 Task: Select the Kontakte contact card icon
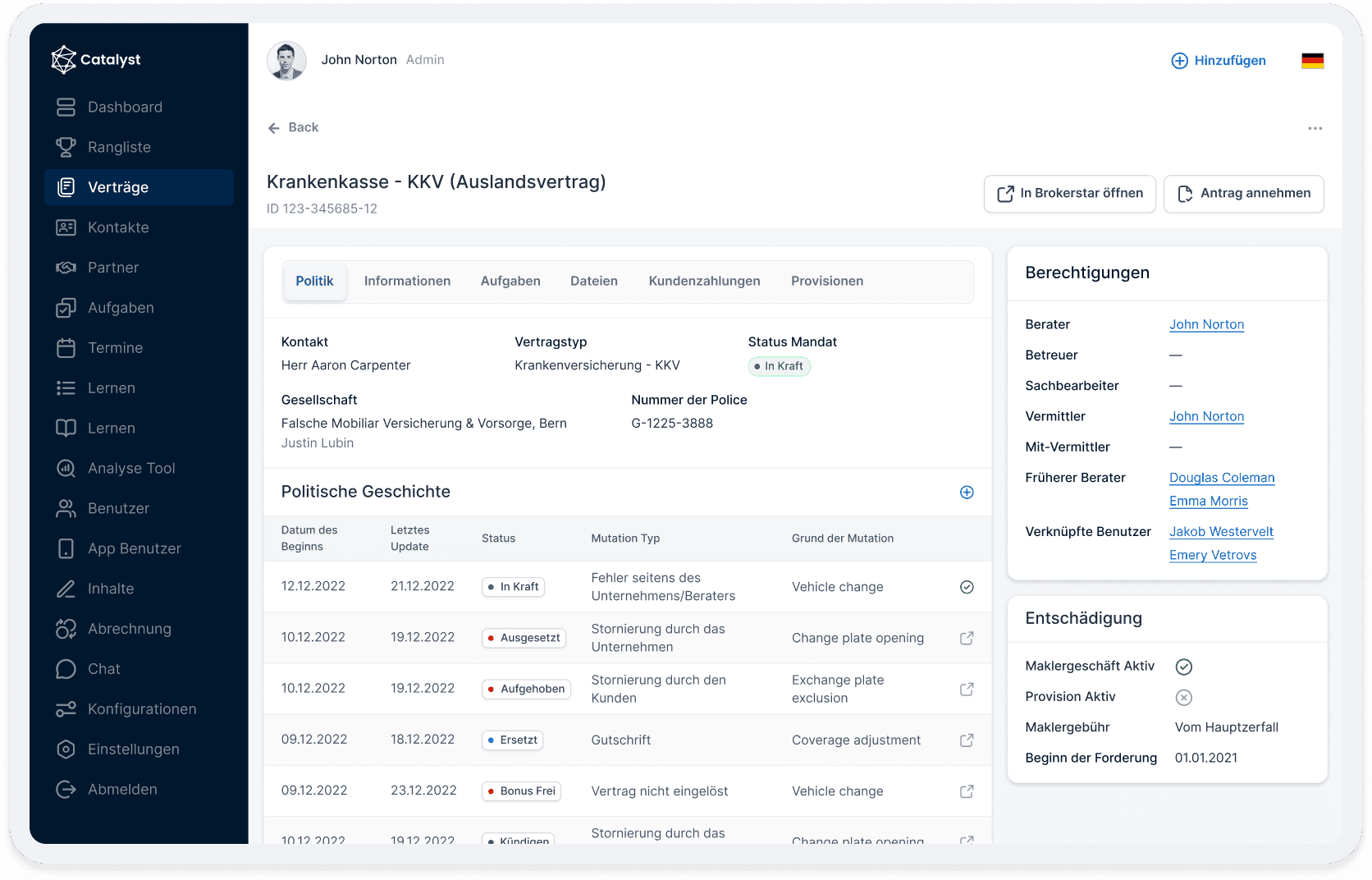click(66, 228)
